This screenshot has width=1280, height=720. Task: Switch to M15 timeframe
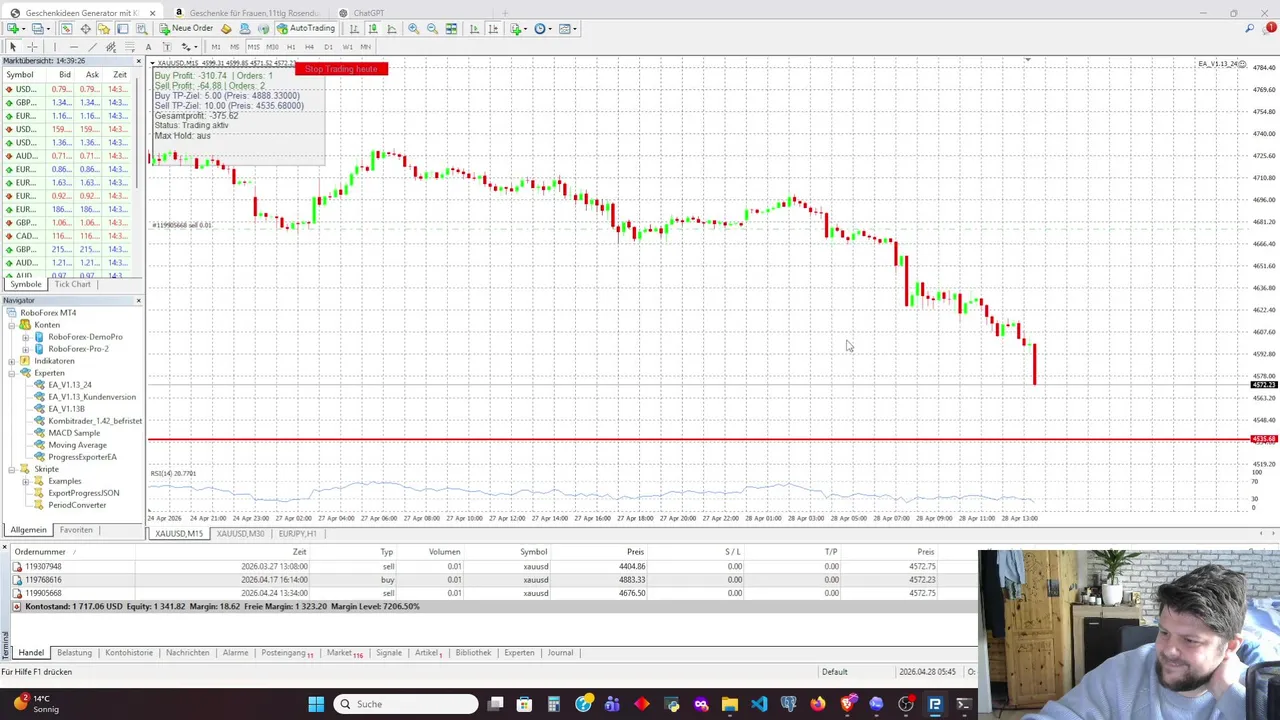point(253,47)
